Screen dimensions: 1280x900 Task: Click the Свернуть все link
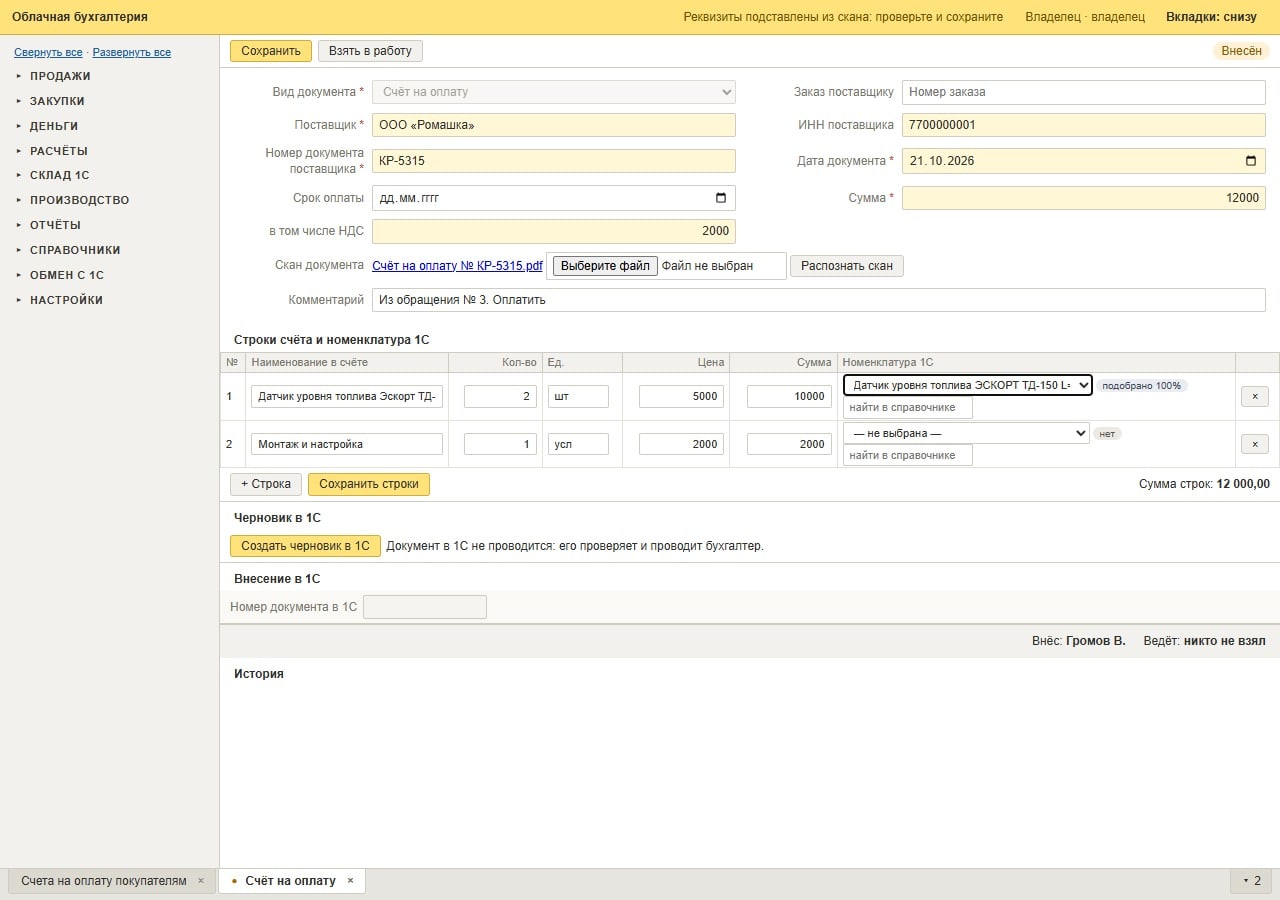click(x=48, y=52)
